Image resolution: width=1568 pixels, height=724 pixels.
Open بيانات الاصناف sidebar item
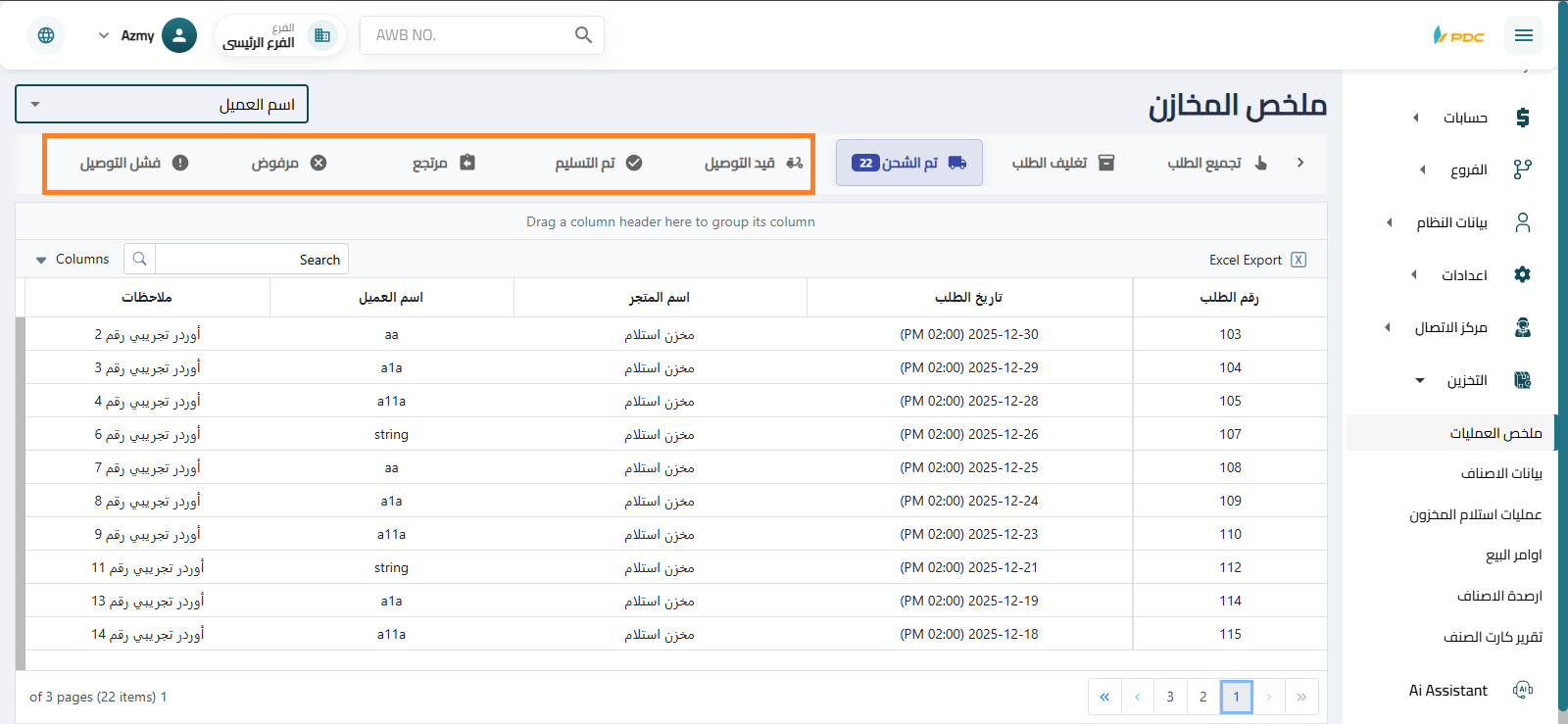1501,473
